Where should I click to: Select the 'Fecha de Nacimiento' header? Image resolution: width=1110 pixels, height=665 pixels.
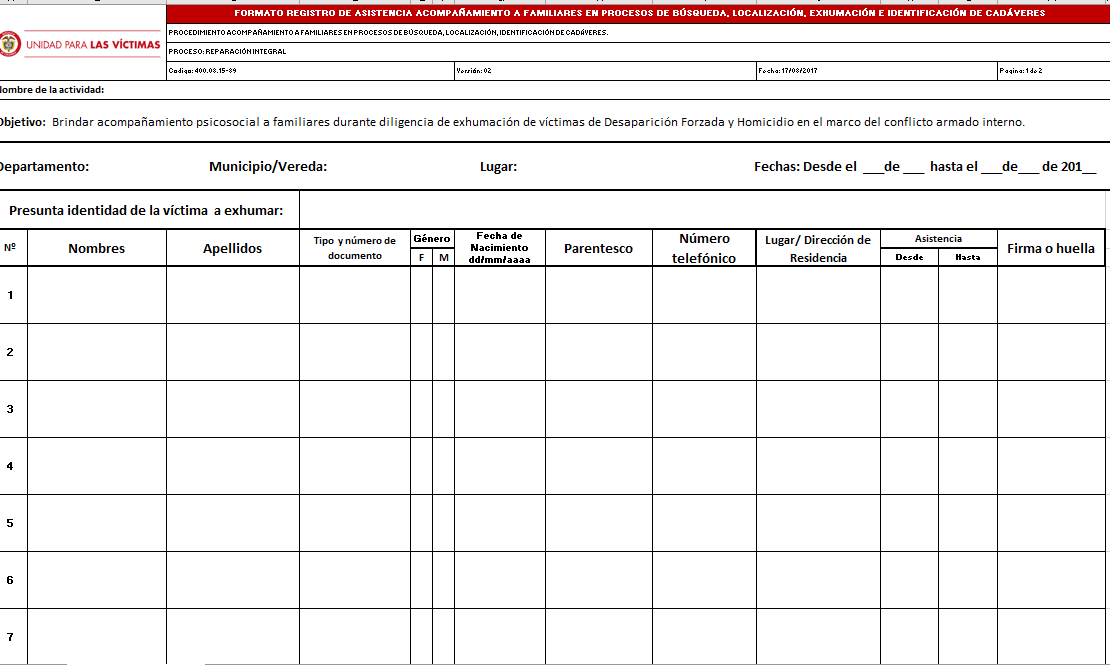tap(500, 248)
